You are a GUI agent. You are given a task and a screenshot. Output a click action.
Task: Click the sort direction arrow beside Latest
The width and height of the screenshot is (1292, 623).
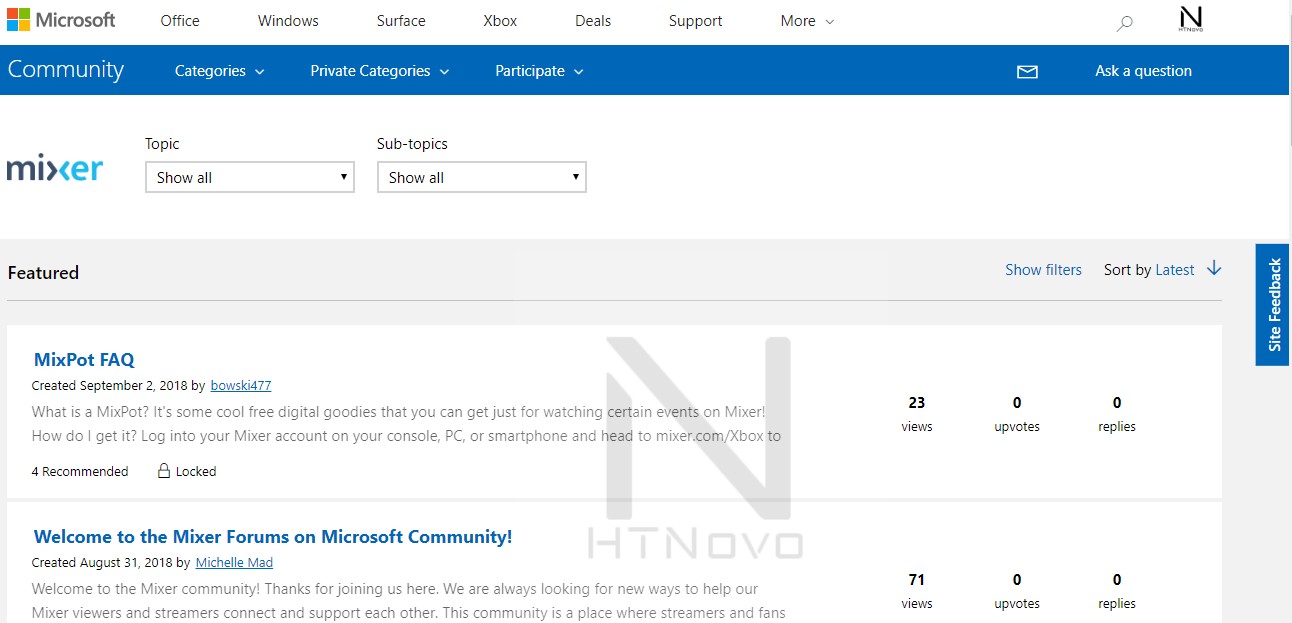[x=1213, y=269]
